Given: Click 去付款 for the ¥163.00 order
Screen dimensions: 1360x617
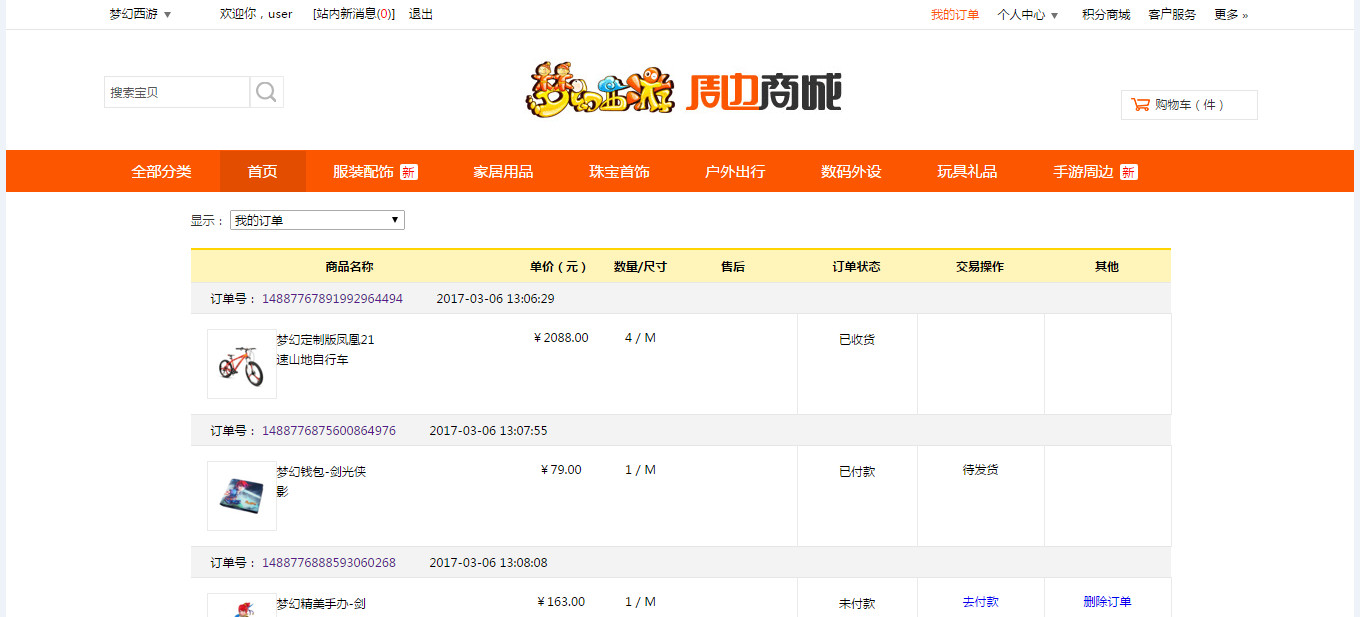Looking at the screenshot, I should [x=980, y=602].
